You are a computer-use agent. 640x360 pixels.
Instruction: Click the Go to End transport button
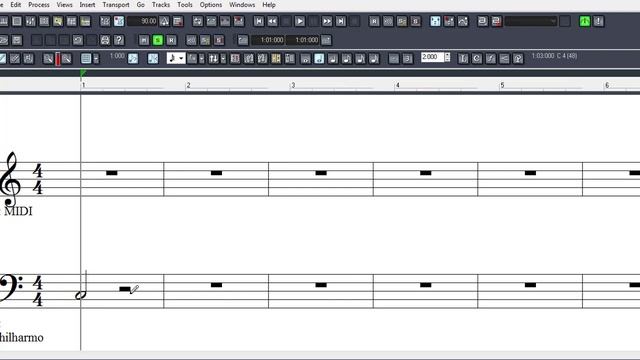(x=341, y=21)
